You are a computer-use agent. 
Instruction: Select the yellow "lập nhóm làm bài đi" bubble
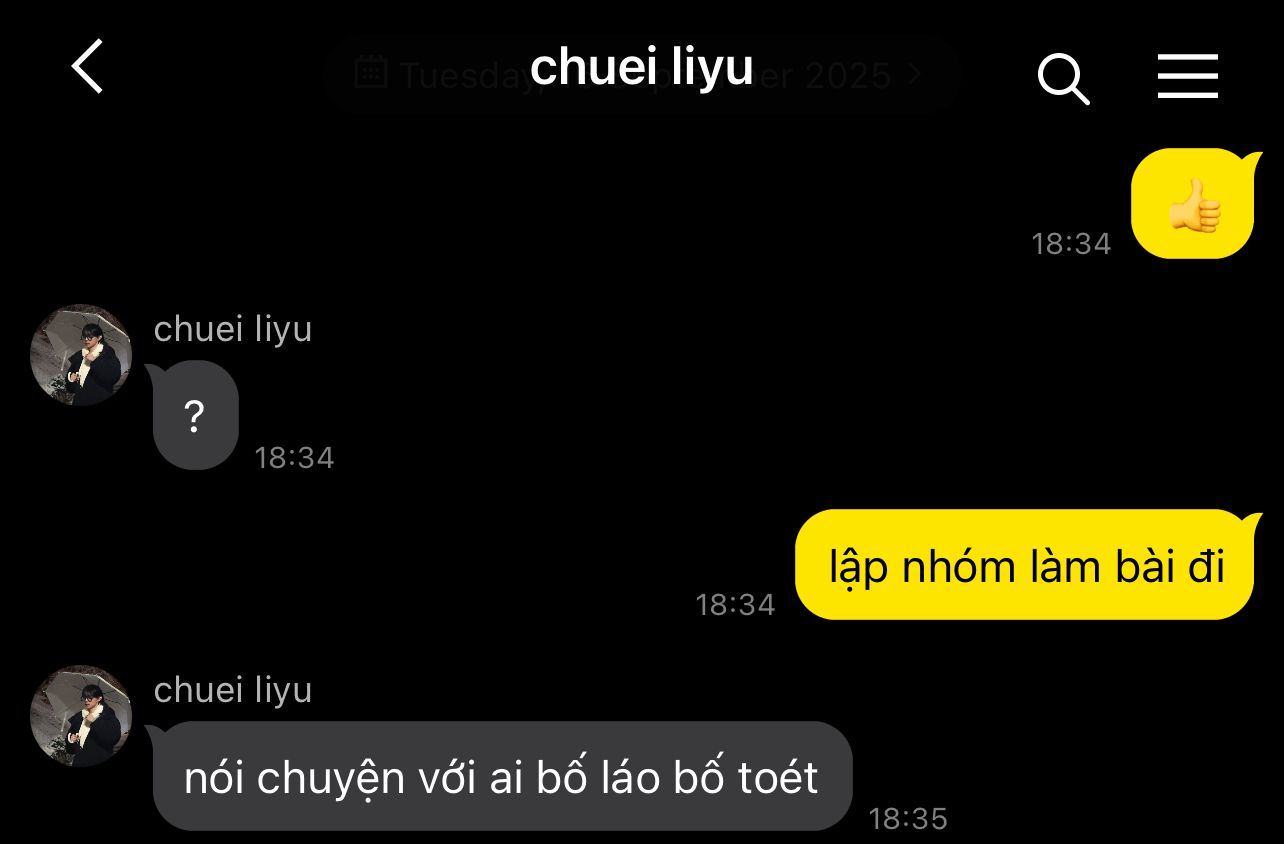point(1026,565)
